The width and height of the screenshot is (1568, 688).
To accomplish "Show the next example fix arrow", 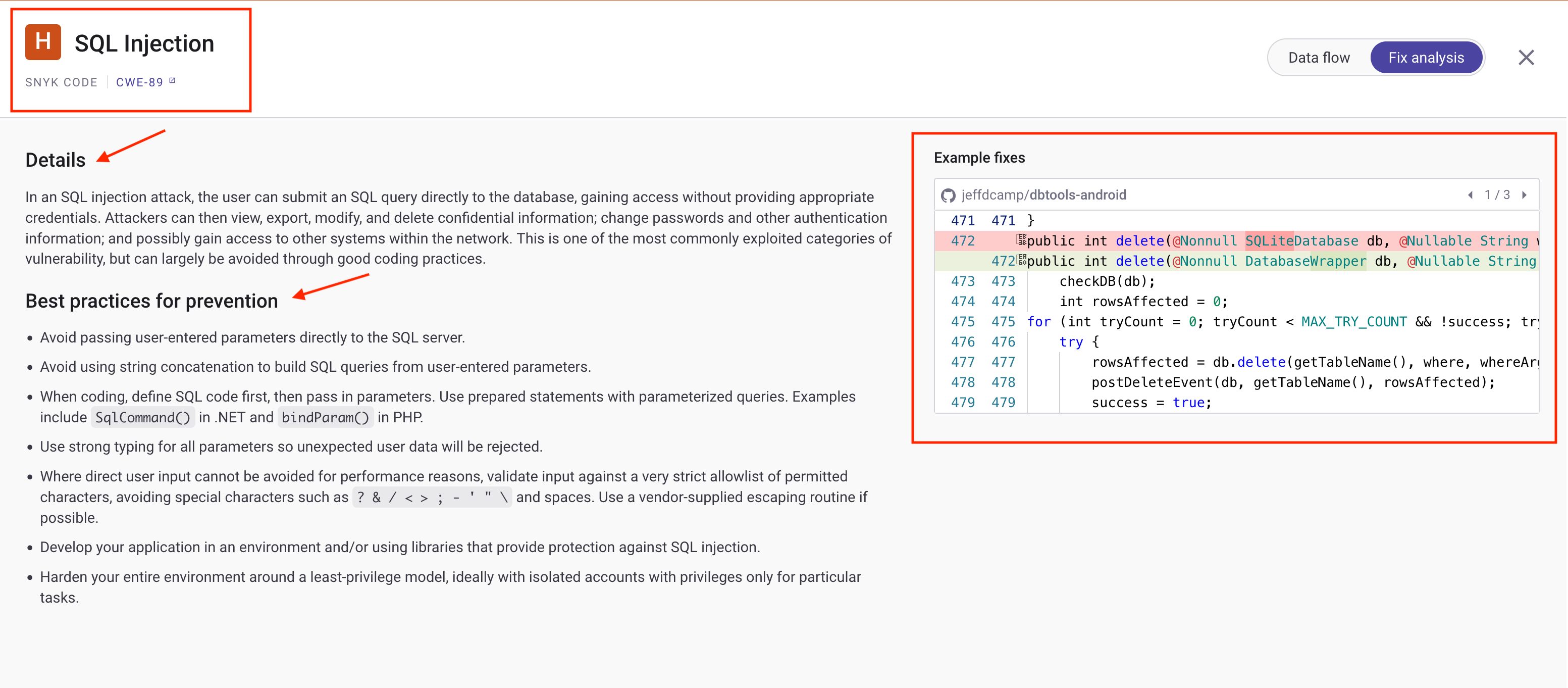I will 1524,195.
